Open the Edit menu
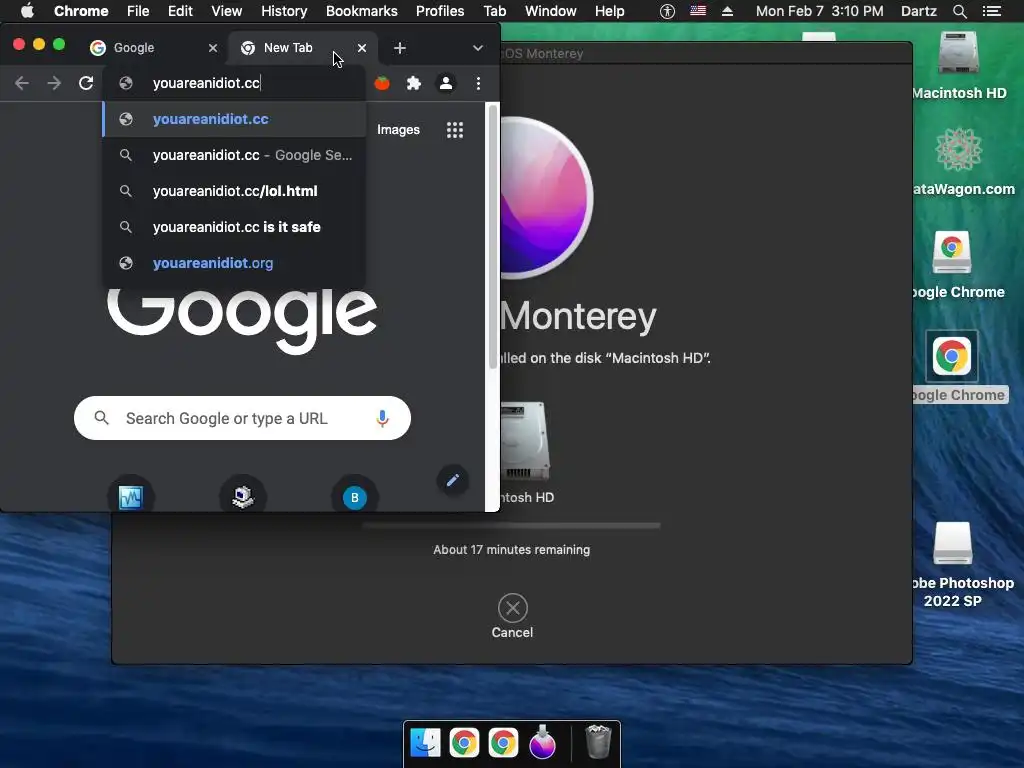This screenshot has height=768, width=1024. (x=180, y=11)
